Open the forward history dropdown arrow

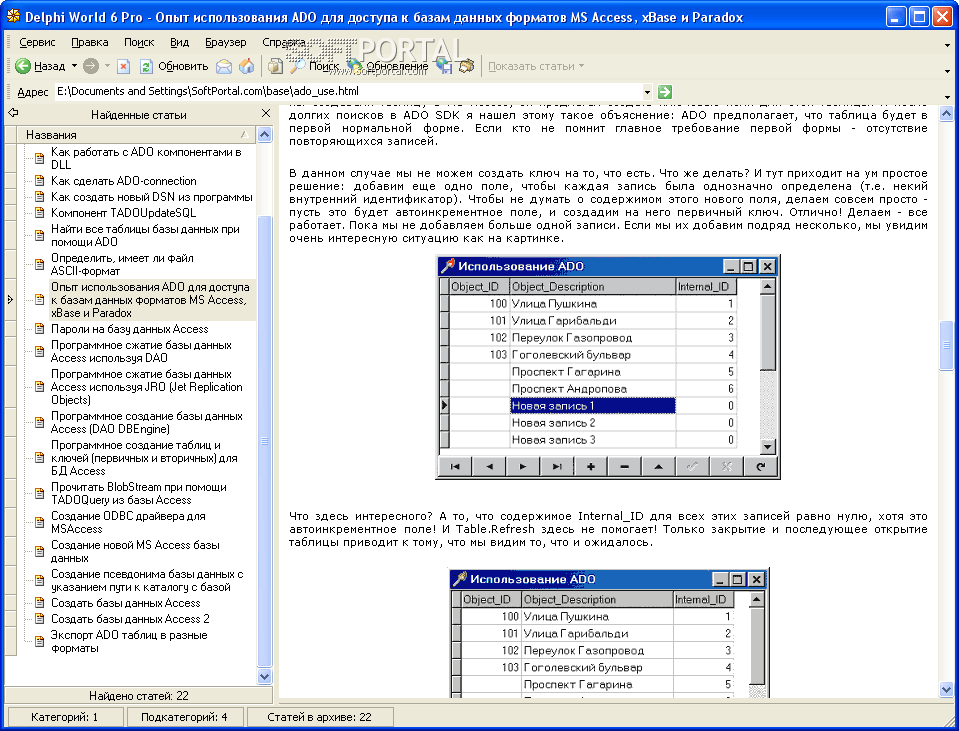pyautogui.click(x=107, y=66)
